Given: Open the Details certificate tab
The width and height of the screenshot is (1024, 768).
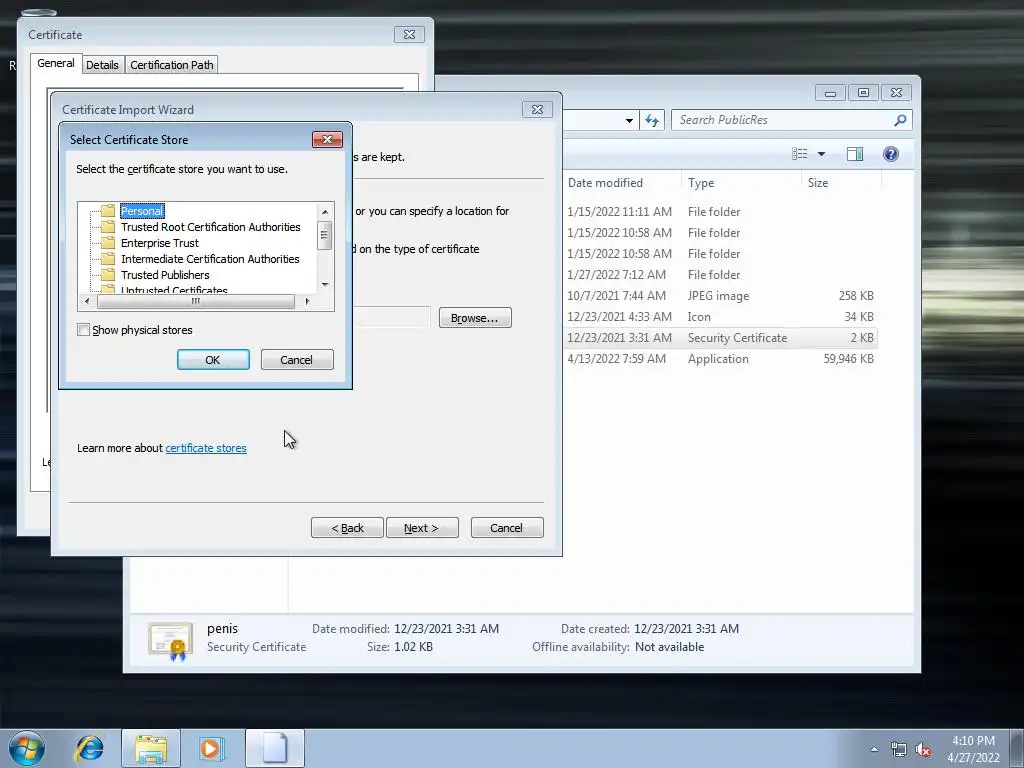Looking at the screenshot, I should tap(103, 65).
